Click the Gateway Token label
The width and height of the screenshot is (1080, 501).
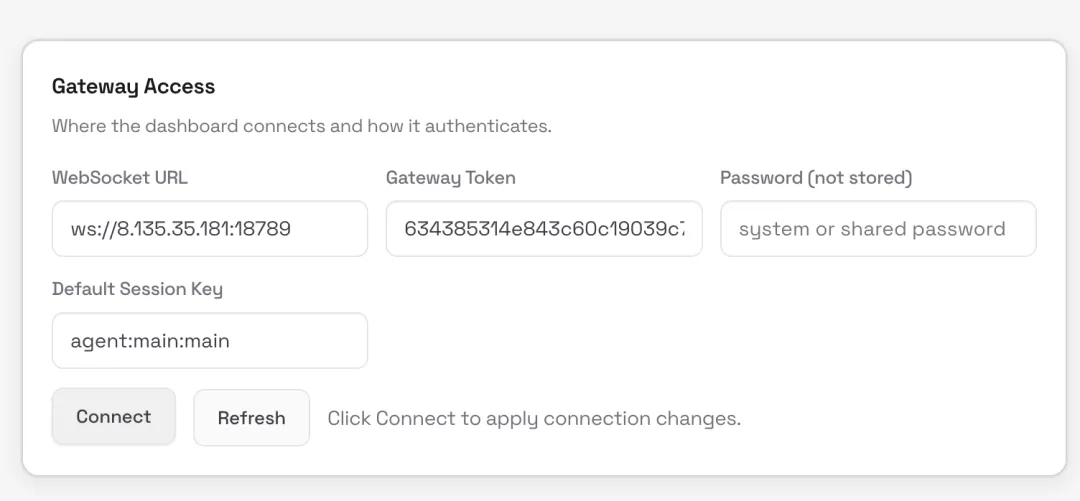(x=450, y=178)
